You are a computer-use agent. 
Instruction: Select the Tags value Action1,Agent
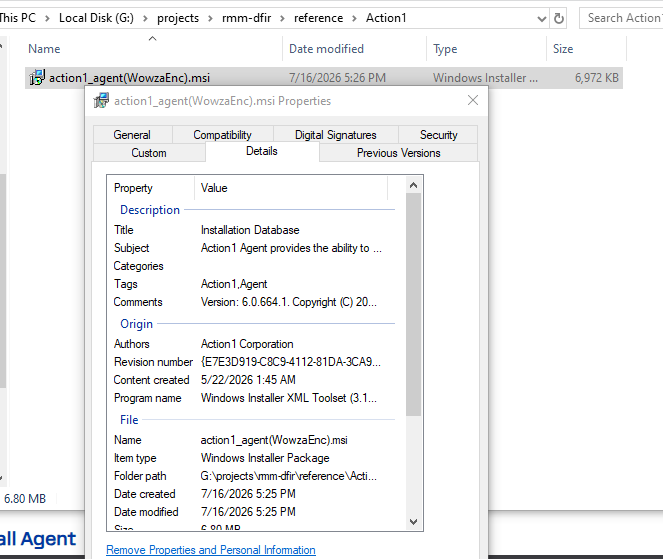234,284
